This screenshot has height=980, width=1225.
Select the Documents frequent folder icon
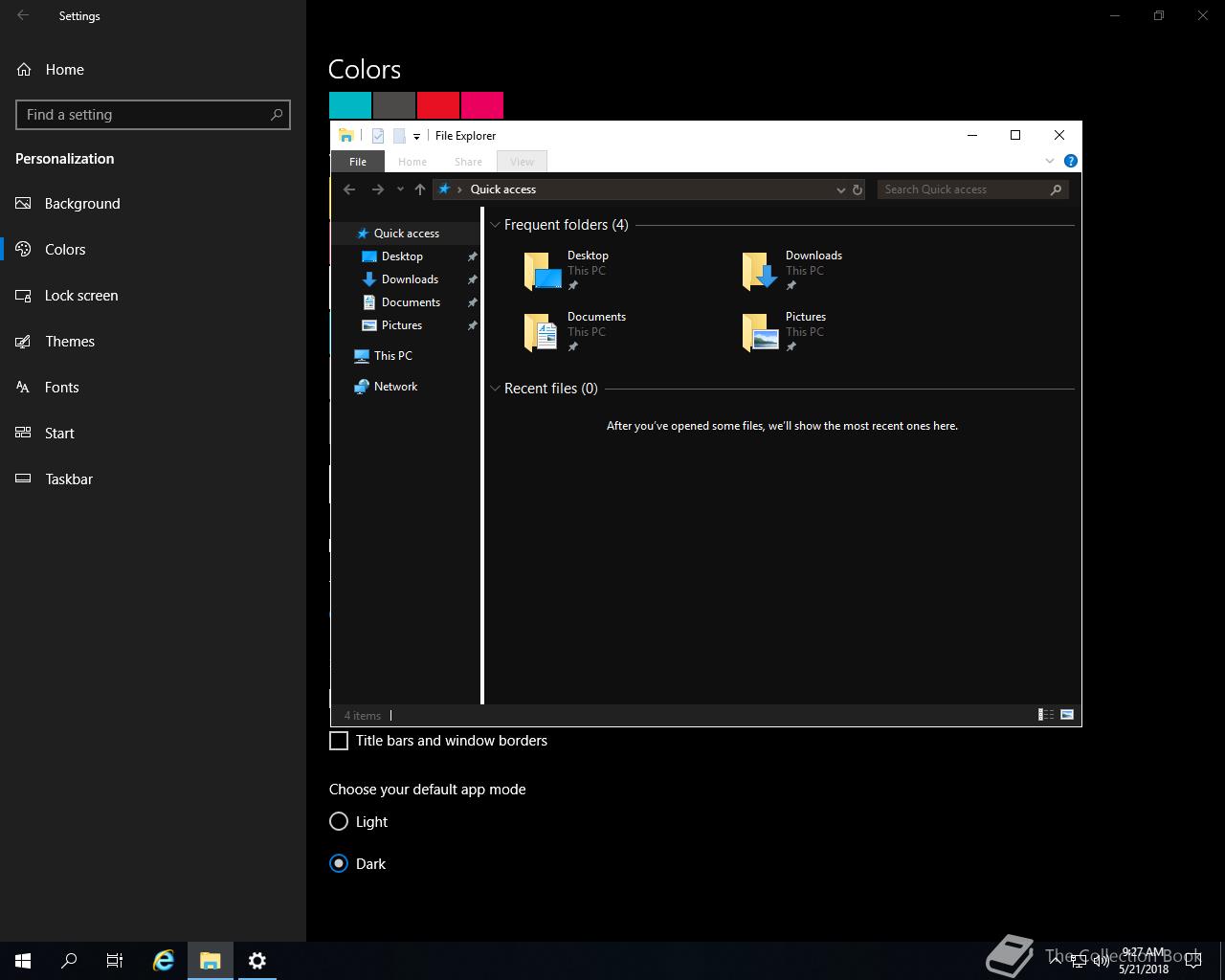(x=543, y=332)
